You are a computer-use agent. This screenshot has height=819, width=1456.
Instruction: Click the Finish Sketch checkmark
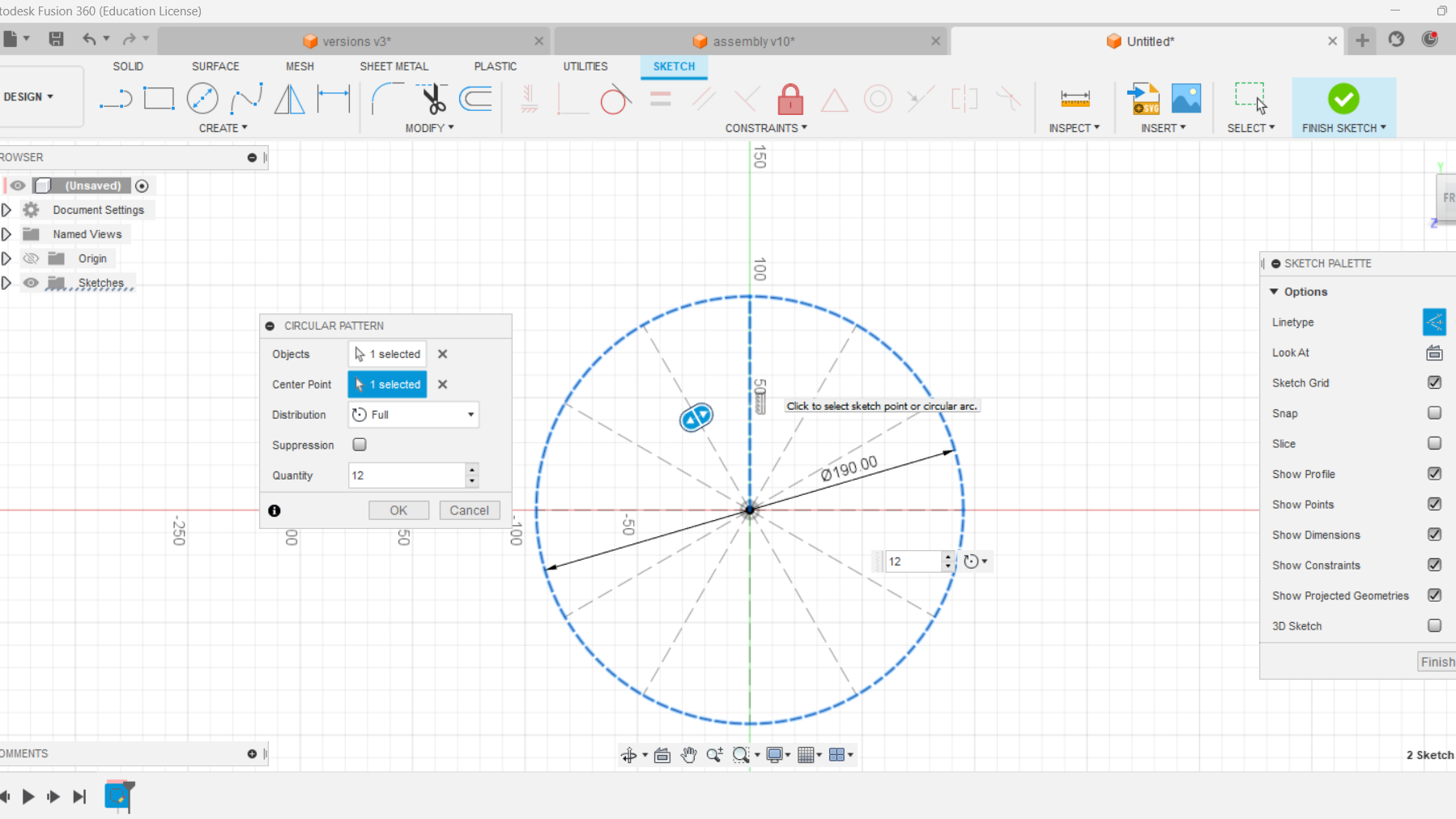tap(1343, 99)
